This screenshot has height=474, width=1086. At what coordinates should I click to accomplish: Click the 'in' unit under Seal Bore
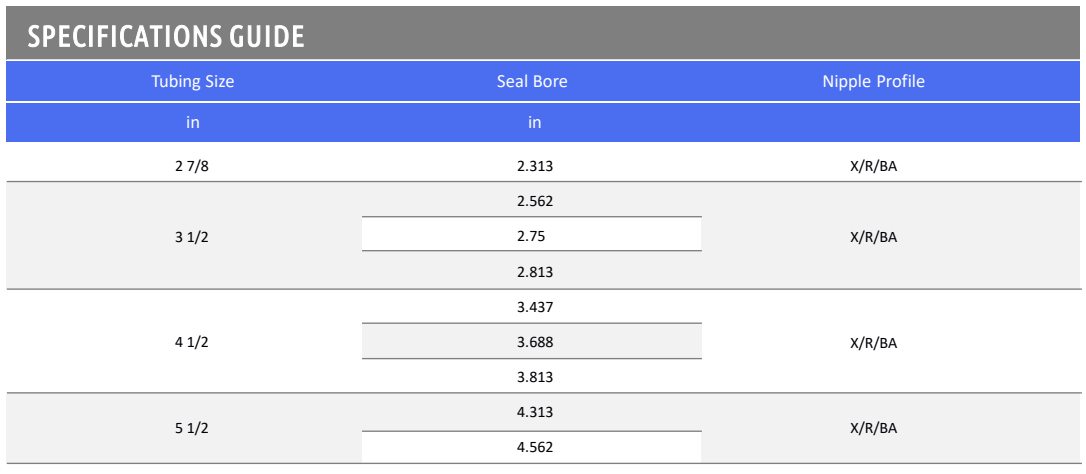(535, 123)
